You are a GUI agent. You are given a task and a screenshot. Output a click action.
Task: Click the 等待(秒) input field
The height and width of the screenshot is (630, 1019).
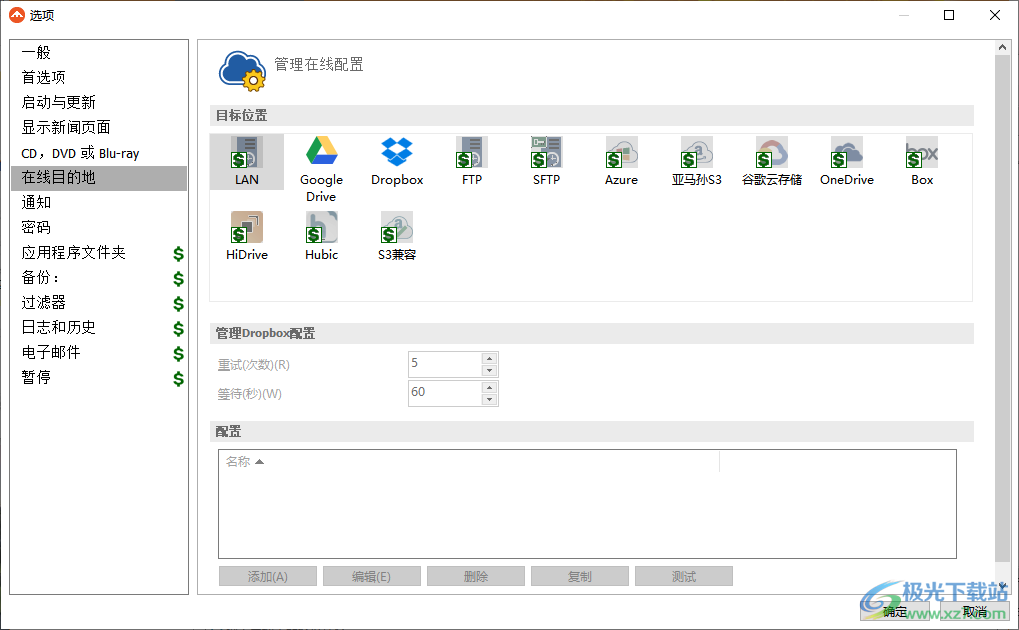(x=445, y=393)
